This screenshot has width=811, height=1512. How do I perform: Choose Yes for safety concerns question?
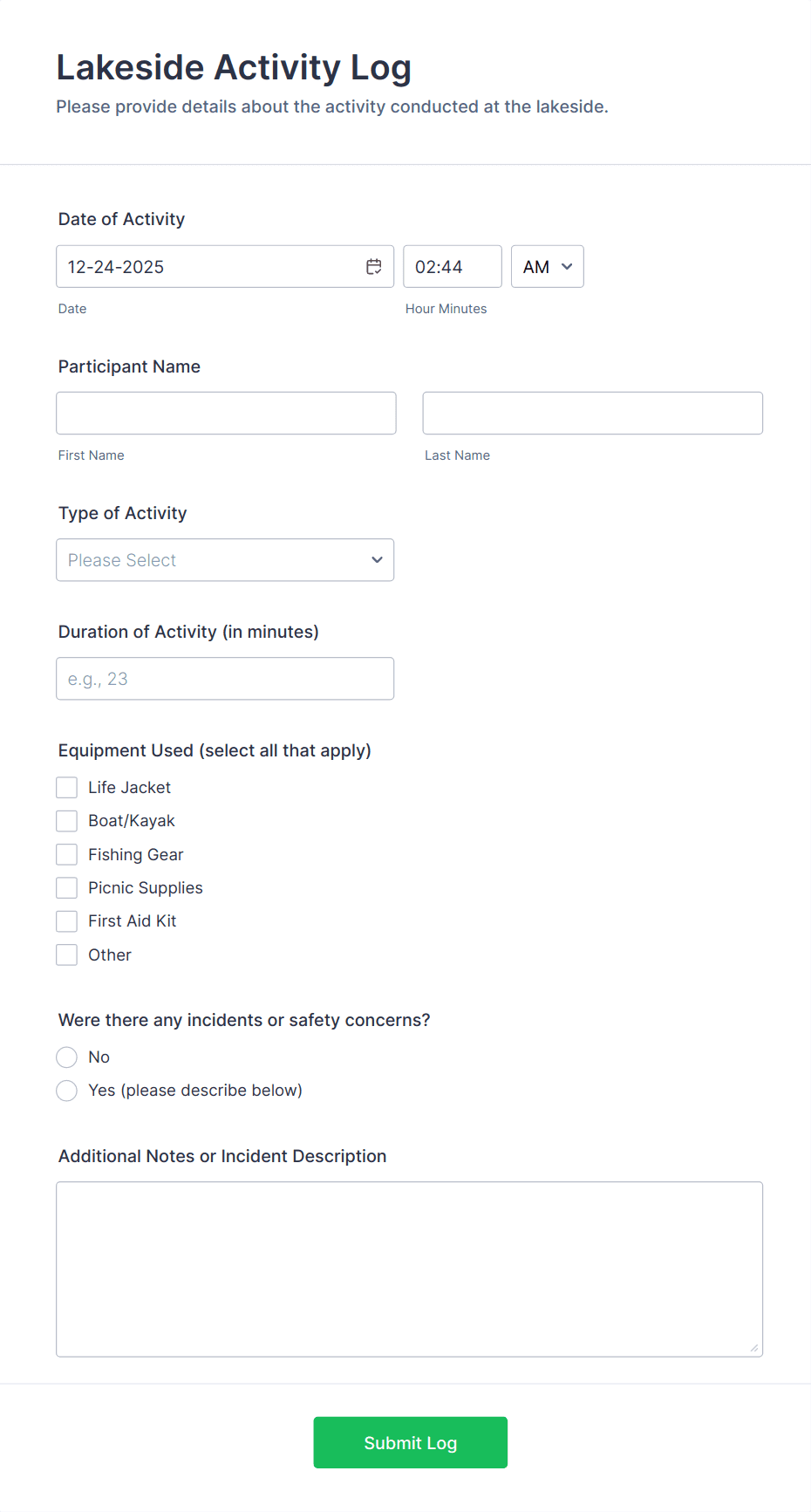tap(66, 1090)
